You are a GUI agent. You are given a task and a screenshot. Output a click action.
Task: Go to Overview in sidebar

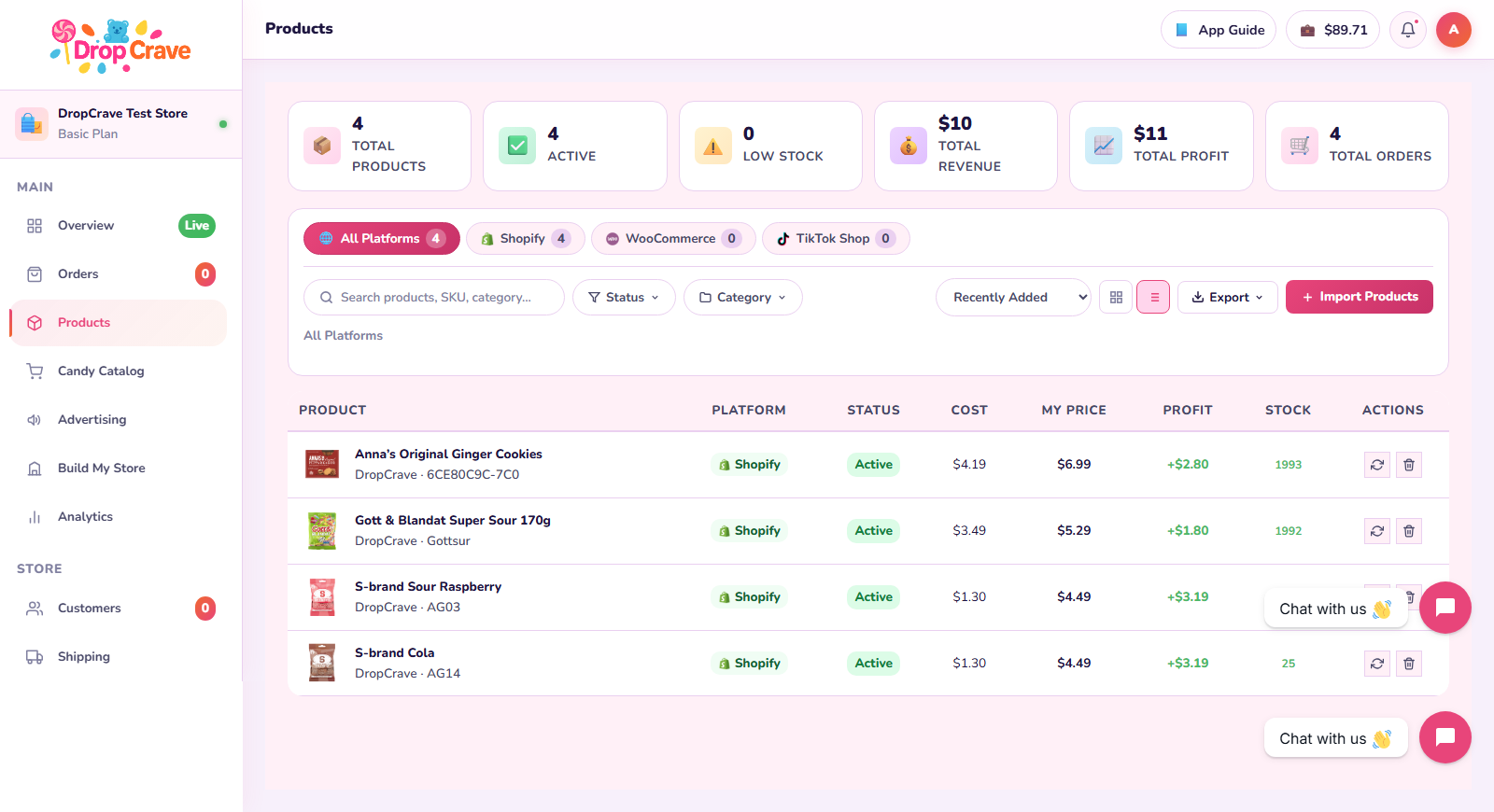119,226
